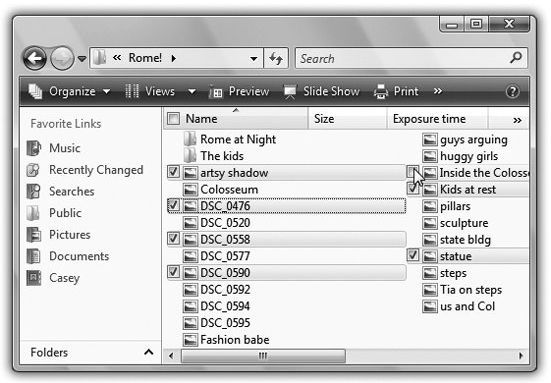Uncheck the DSC_0558 checkbox
The height and width of the screenshot is (383, 551).
tap(173, 239)
